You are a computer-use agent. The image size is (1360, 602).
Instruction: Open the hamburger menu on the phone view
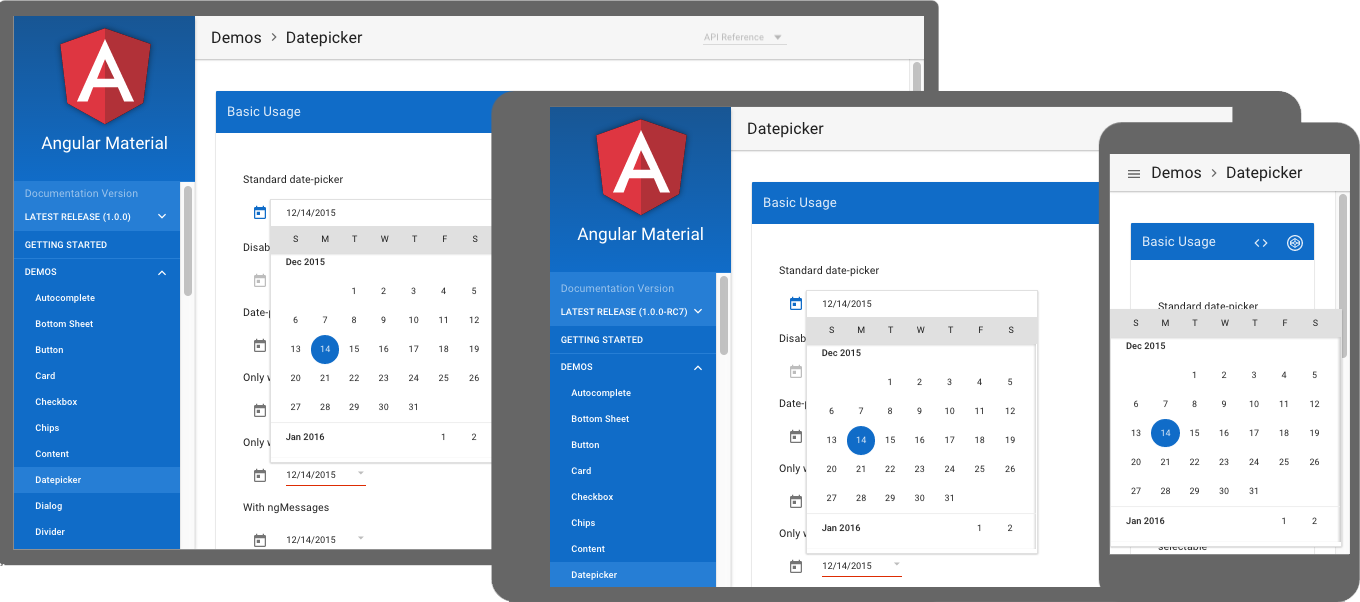[x=1134, y=173]
